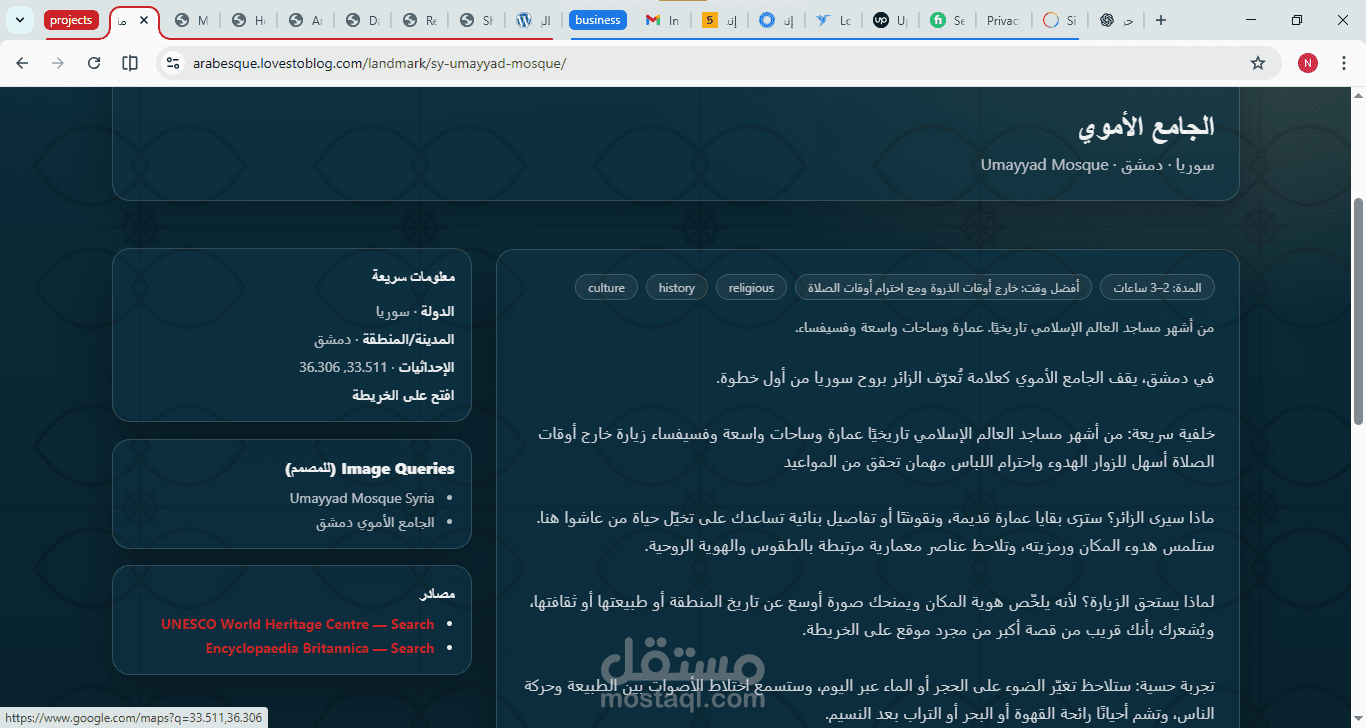The height and width of the screenshot is (728, 1366).
Task: Open the tab search dropdown arrow
Action: coord(19,20)
